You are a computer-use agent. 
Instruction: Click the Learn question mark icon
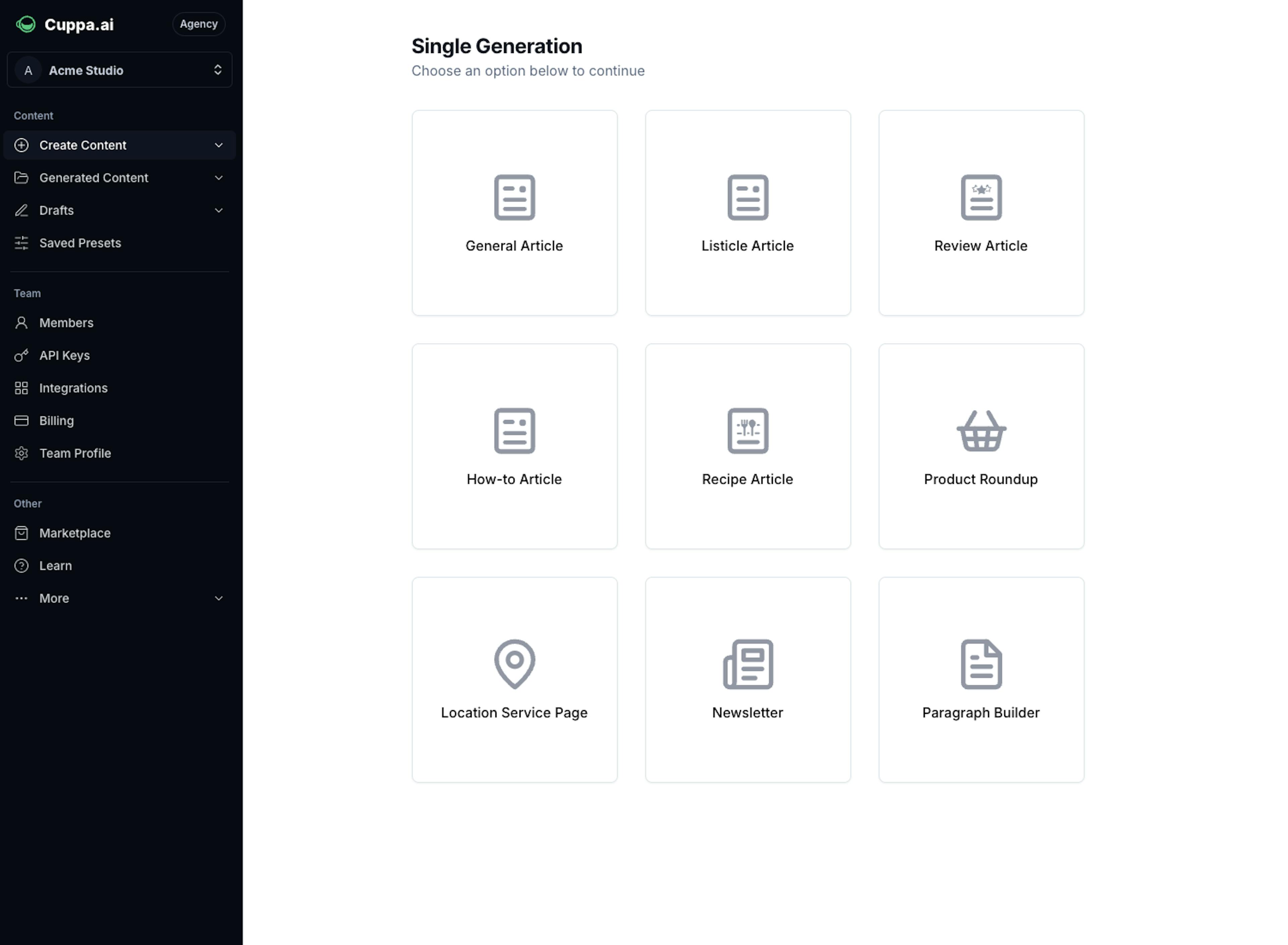point(21,566)
